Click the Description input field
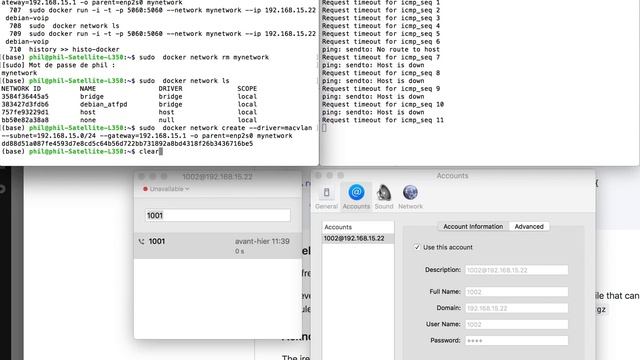 point(516,270)
